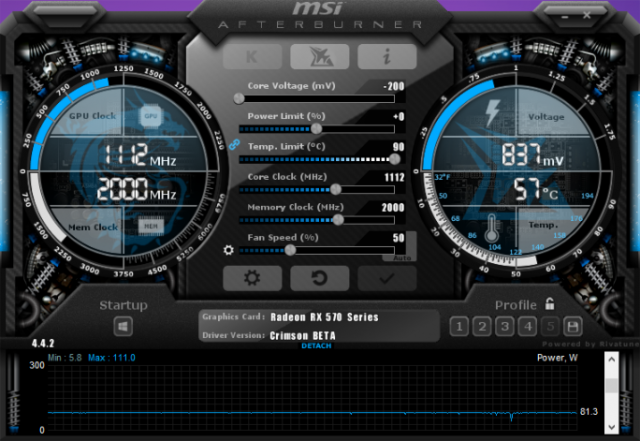Click the Power Limit slider handle
The height and width of the screenshot is (441, 640).
coord(317,128)
